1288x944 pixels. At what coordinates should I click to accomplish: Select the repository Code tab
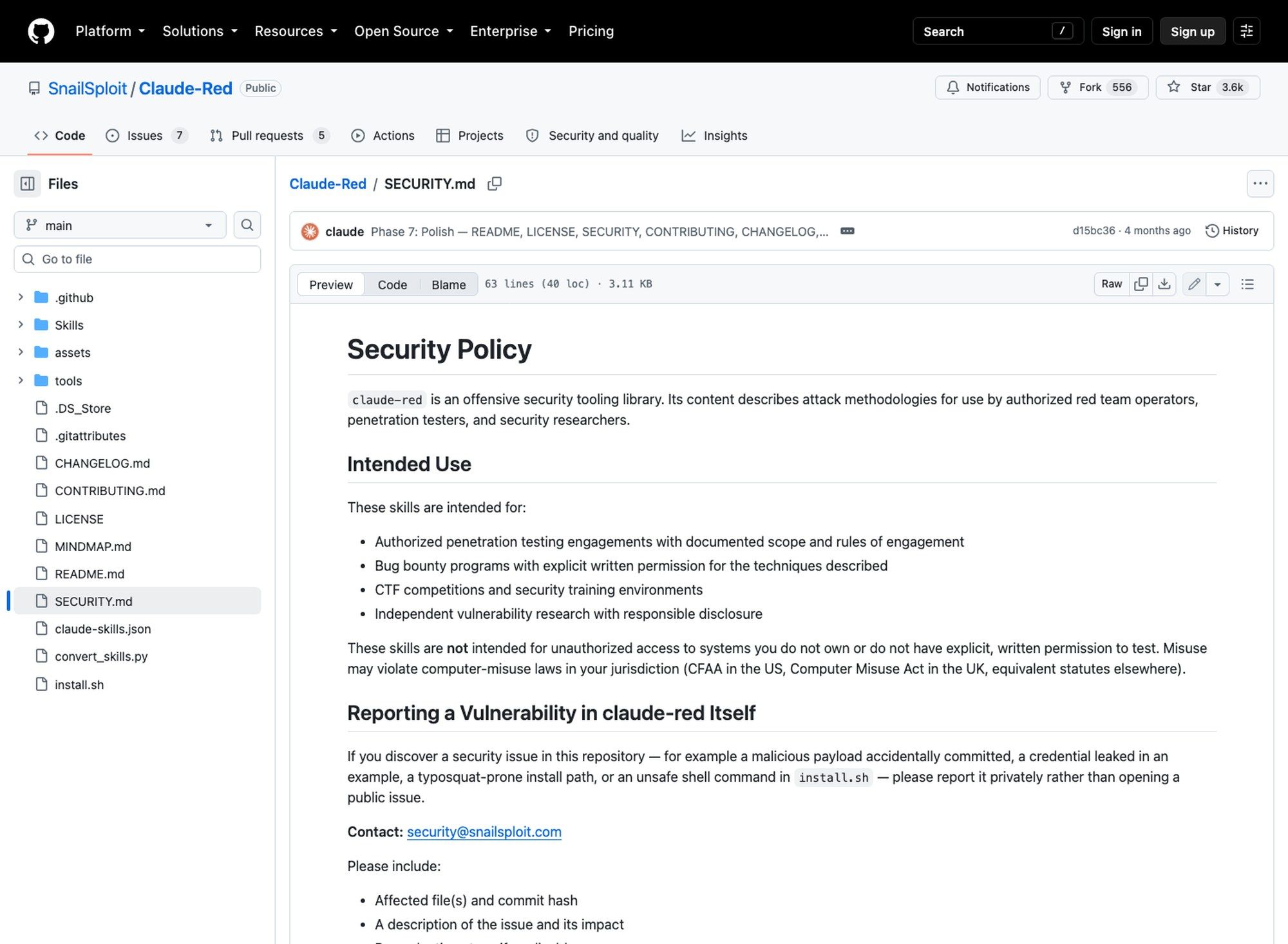60,136
